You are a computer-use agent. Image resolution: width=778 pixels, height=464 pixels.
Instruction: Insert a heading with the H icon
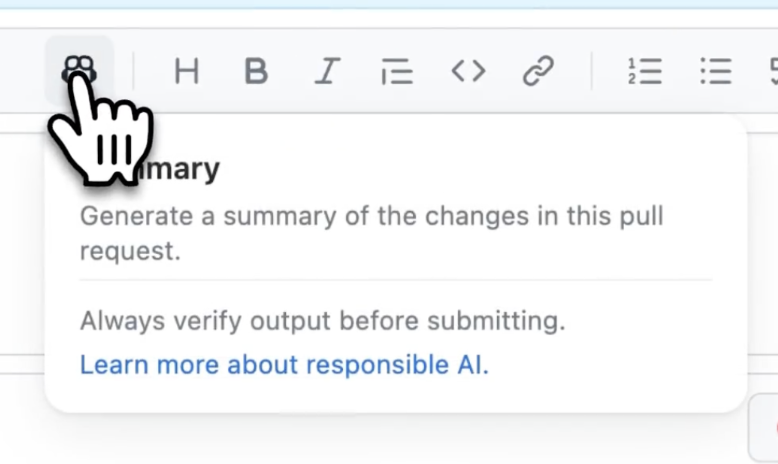coord(186,71)
